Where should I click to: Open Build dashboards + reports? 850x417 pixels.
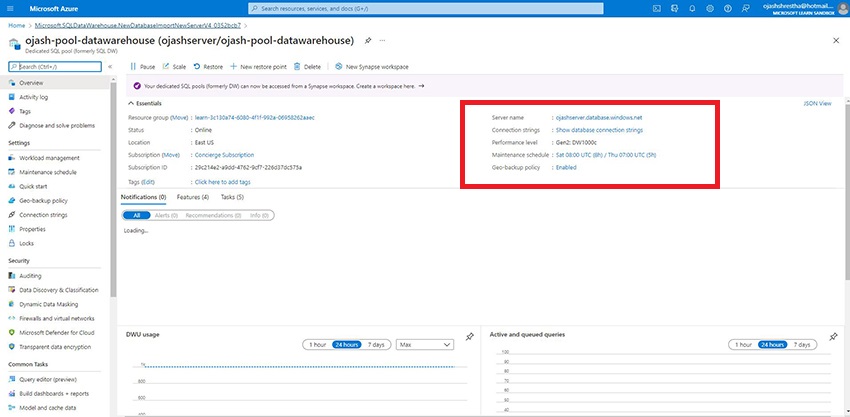(54, 393)
